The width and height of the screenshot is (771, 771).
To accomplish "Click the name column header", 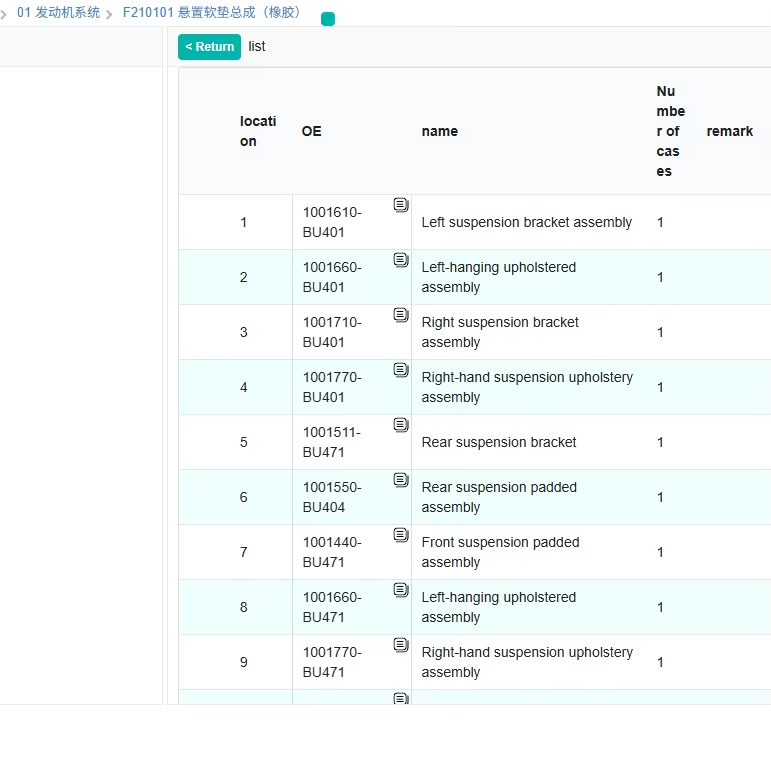I will pos(439,131).
